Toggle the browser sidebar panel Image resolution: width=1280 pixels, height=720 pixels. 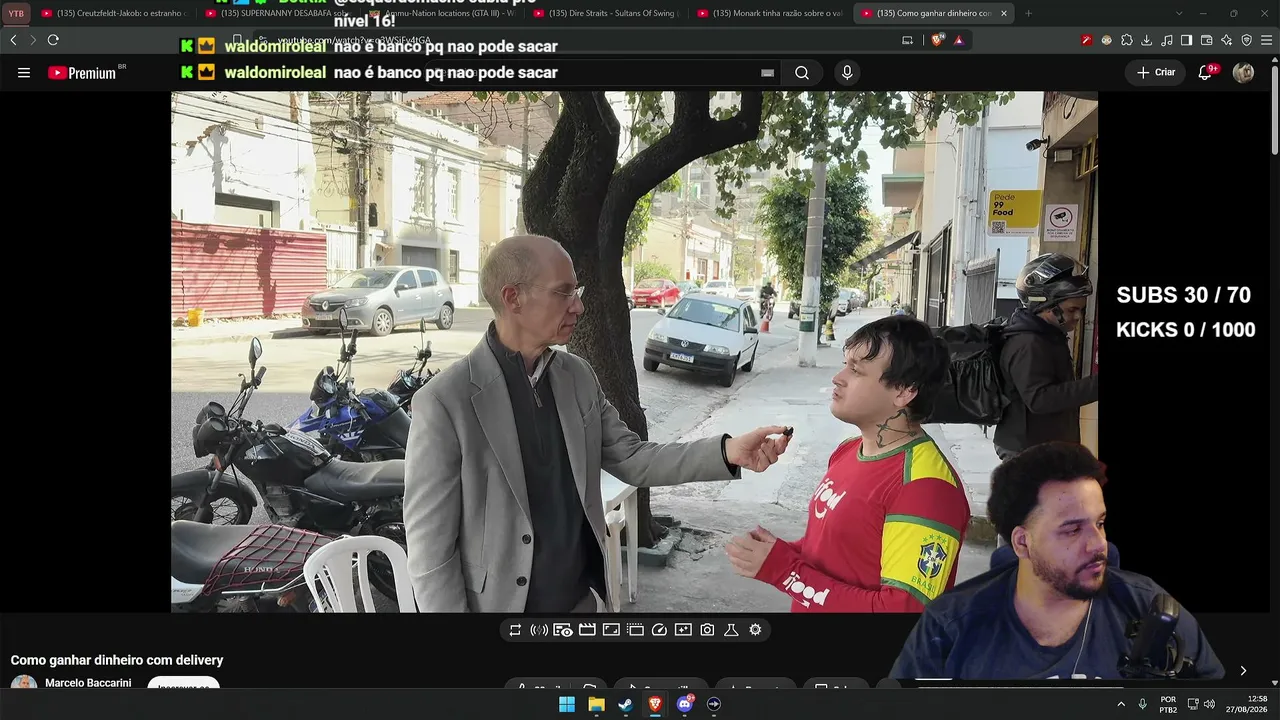[x=1186, y=40]
